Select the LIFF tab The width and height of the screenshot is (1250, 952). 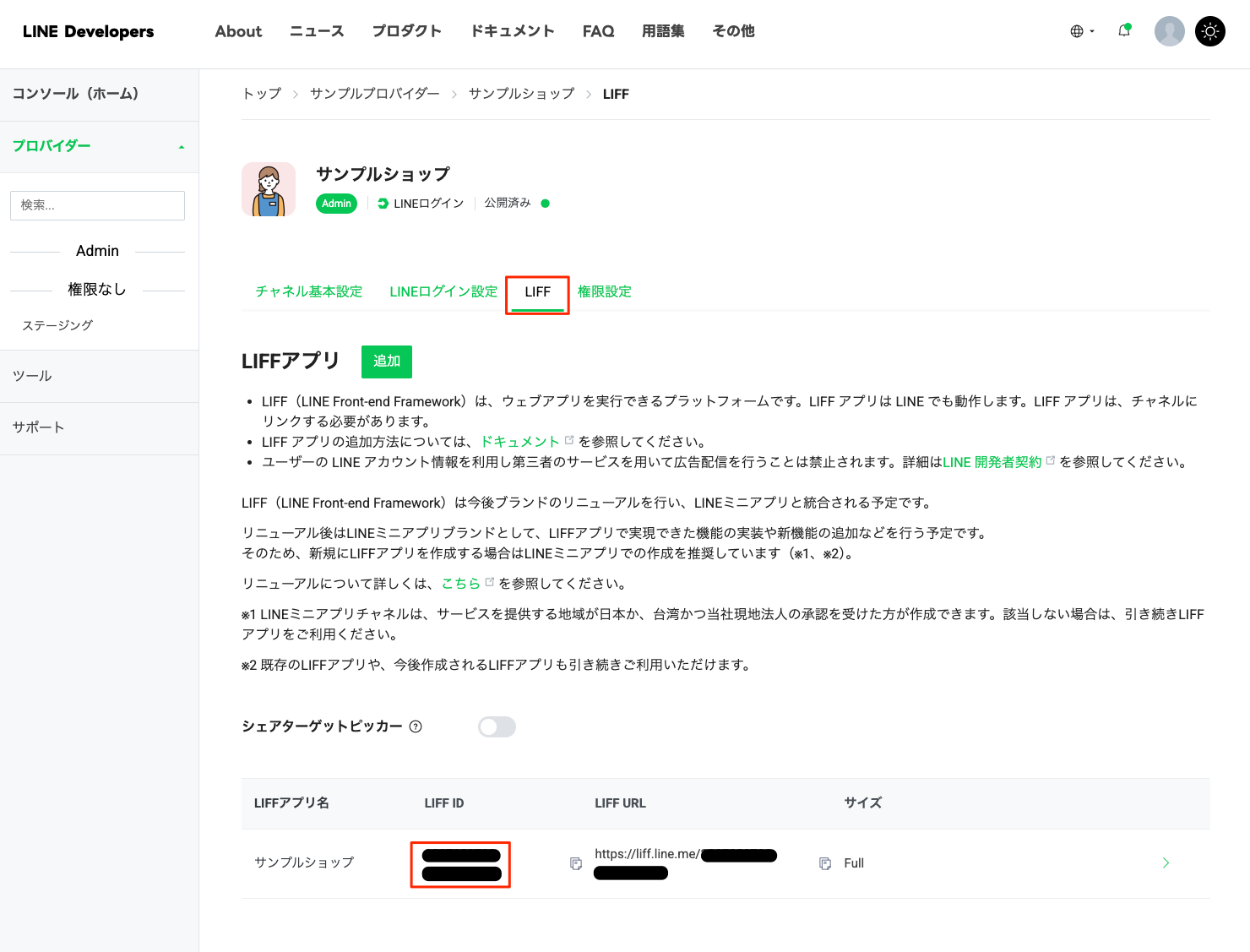537,292
